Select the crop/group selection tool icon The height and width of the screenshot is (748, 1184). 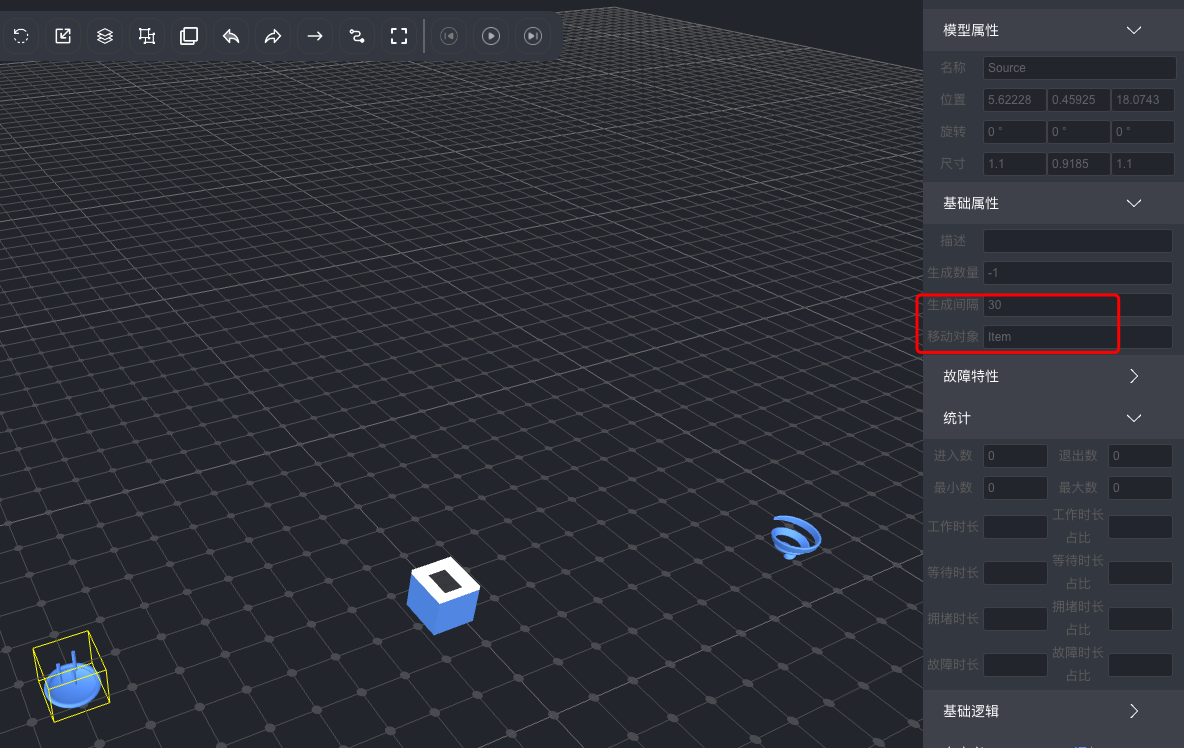[x=147, y=36]
